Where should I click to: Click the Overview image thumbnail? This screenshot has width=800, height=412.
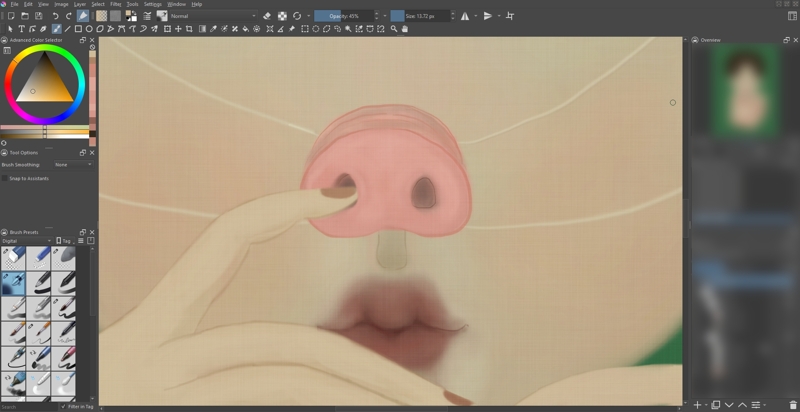pyautogui.click(x=746, y=91)
